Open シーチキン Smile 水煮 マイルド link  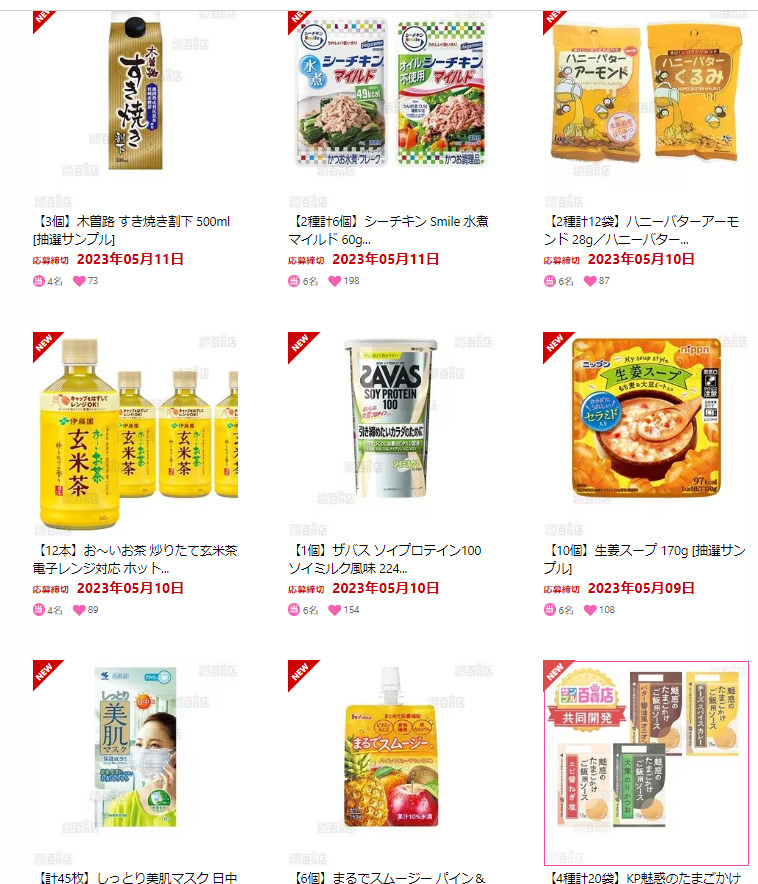tap(388, 230)
